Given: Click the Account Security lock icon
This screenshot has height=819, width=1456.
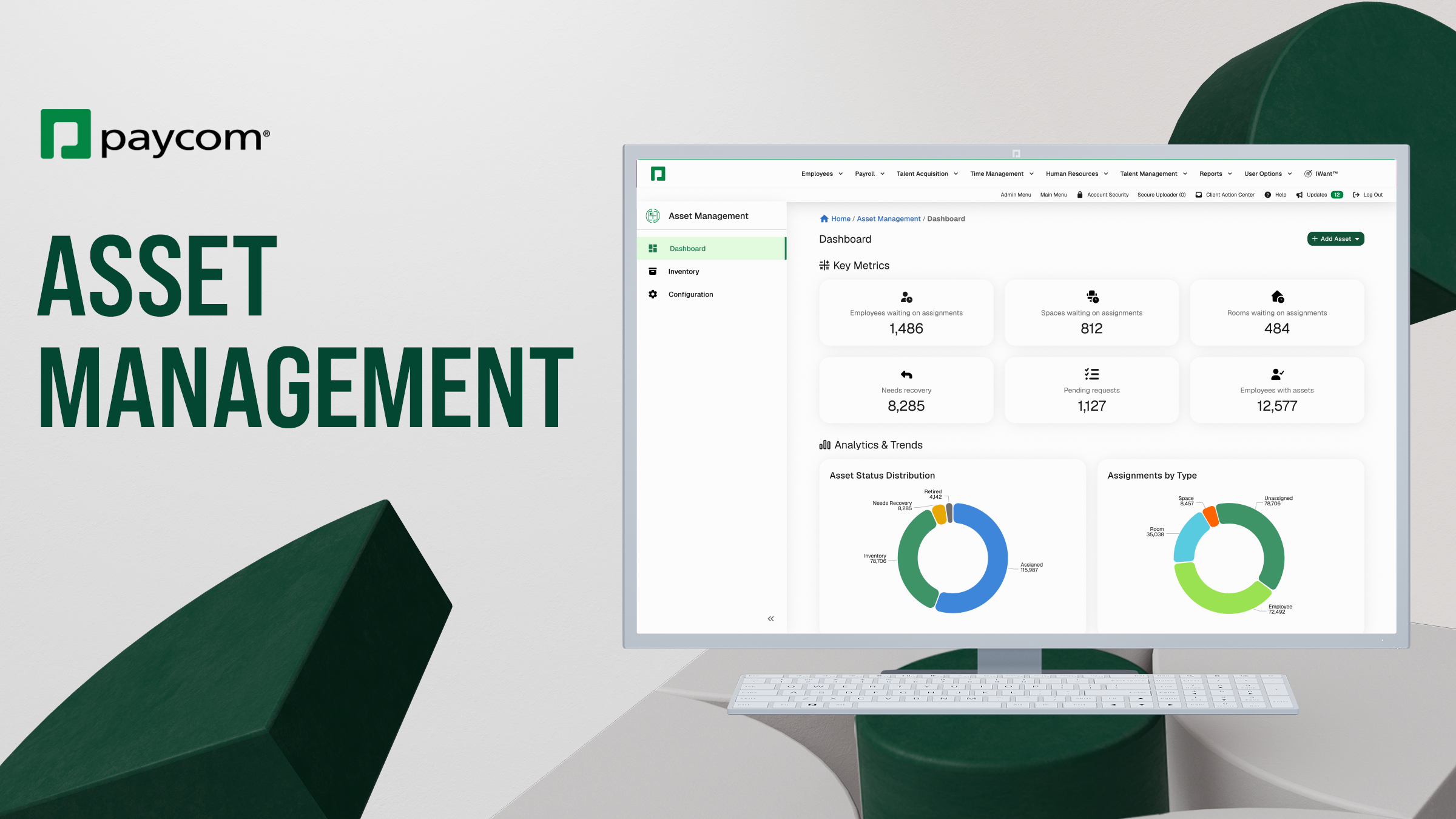Looking at the screenshot, I should 1080,195.
